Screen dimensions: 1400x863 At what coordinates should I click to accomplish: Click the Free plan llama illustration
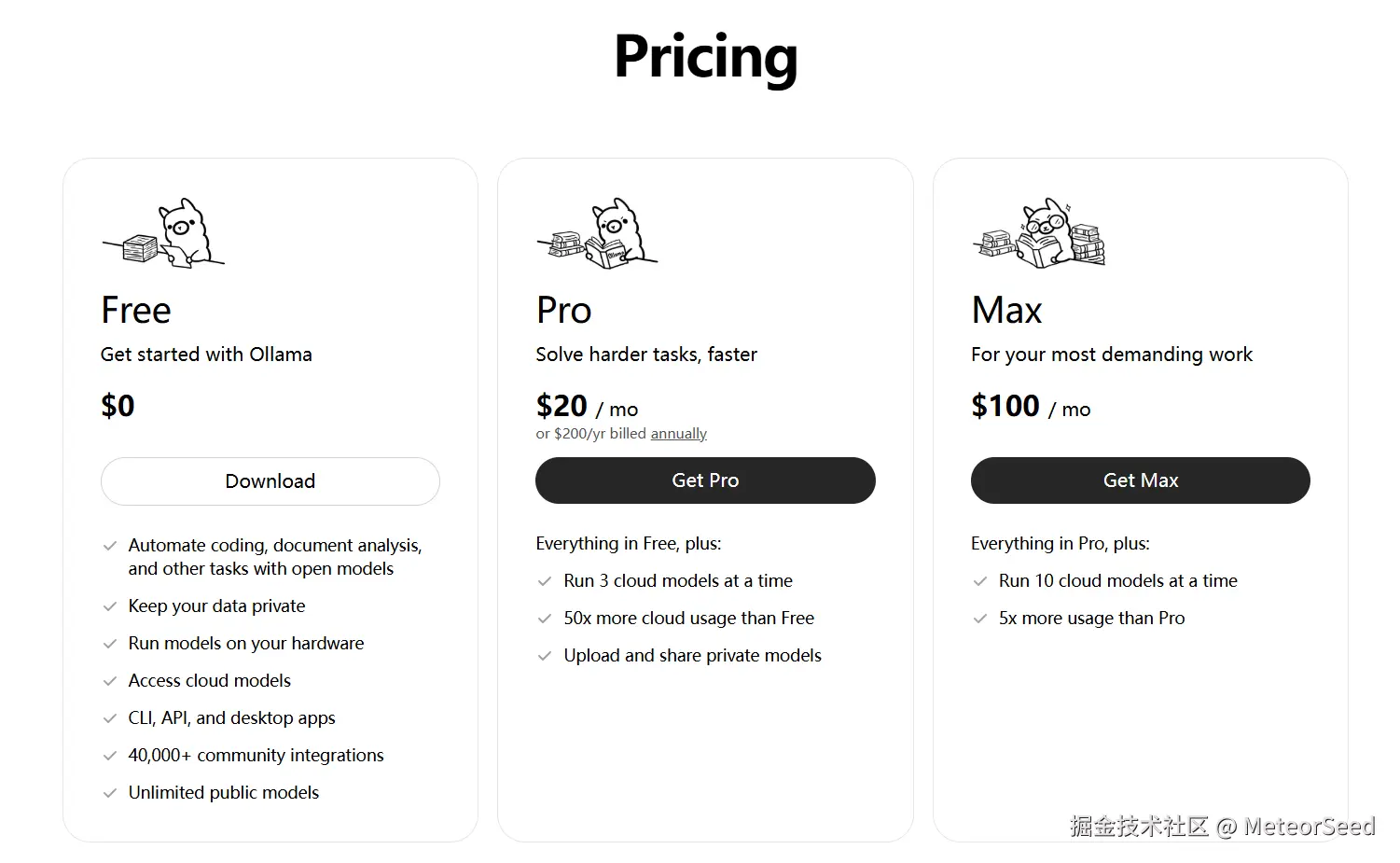164,233
